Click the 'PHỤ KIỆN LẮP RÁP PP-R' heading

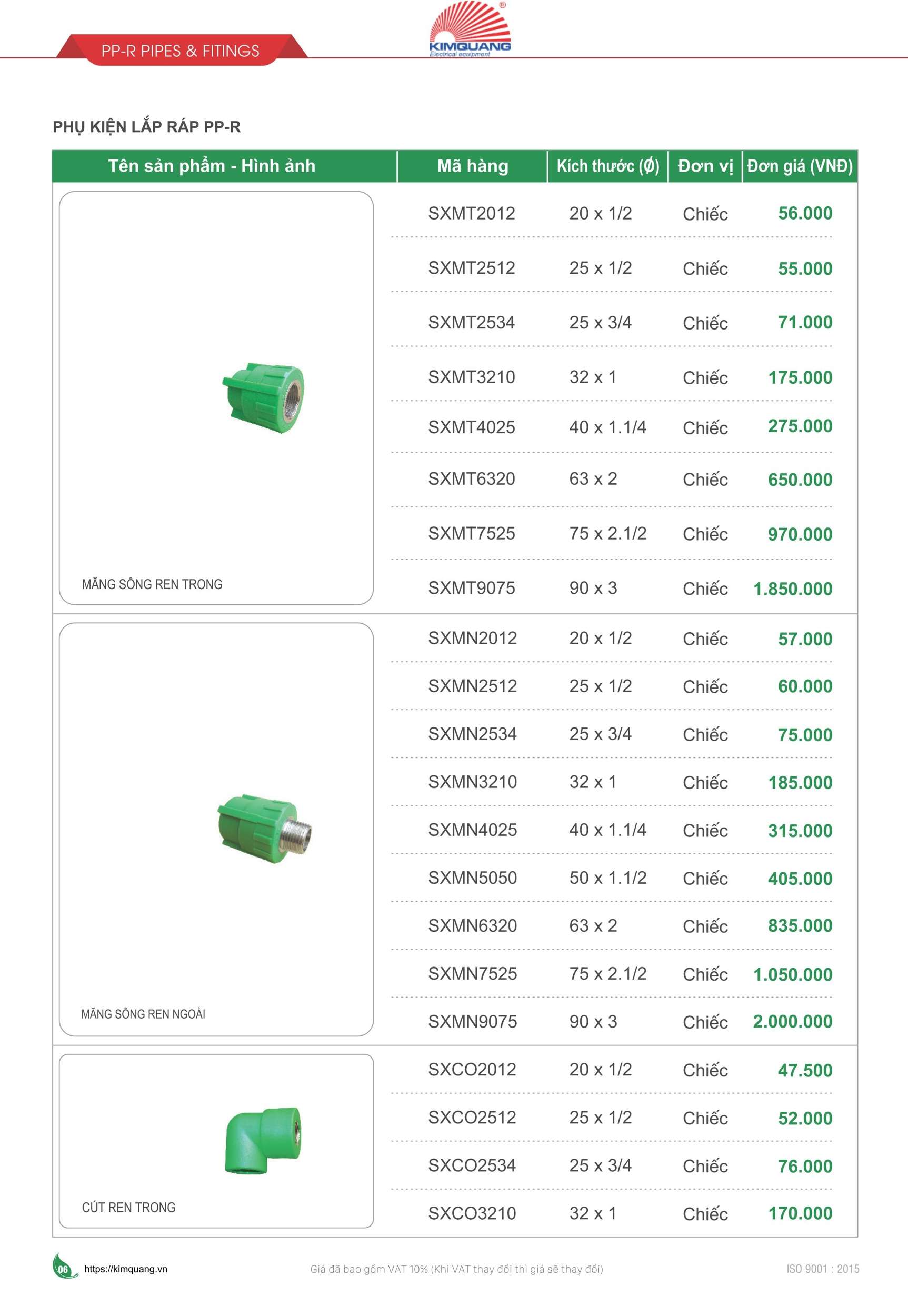click(147, 126)
